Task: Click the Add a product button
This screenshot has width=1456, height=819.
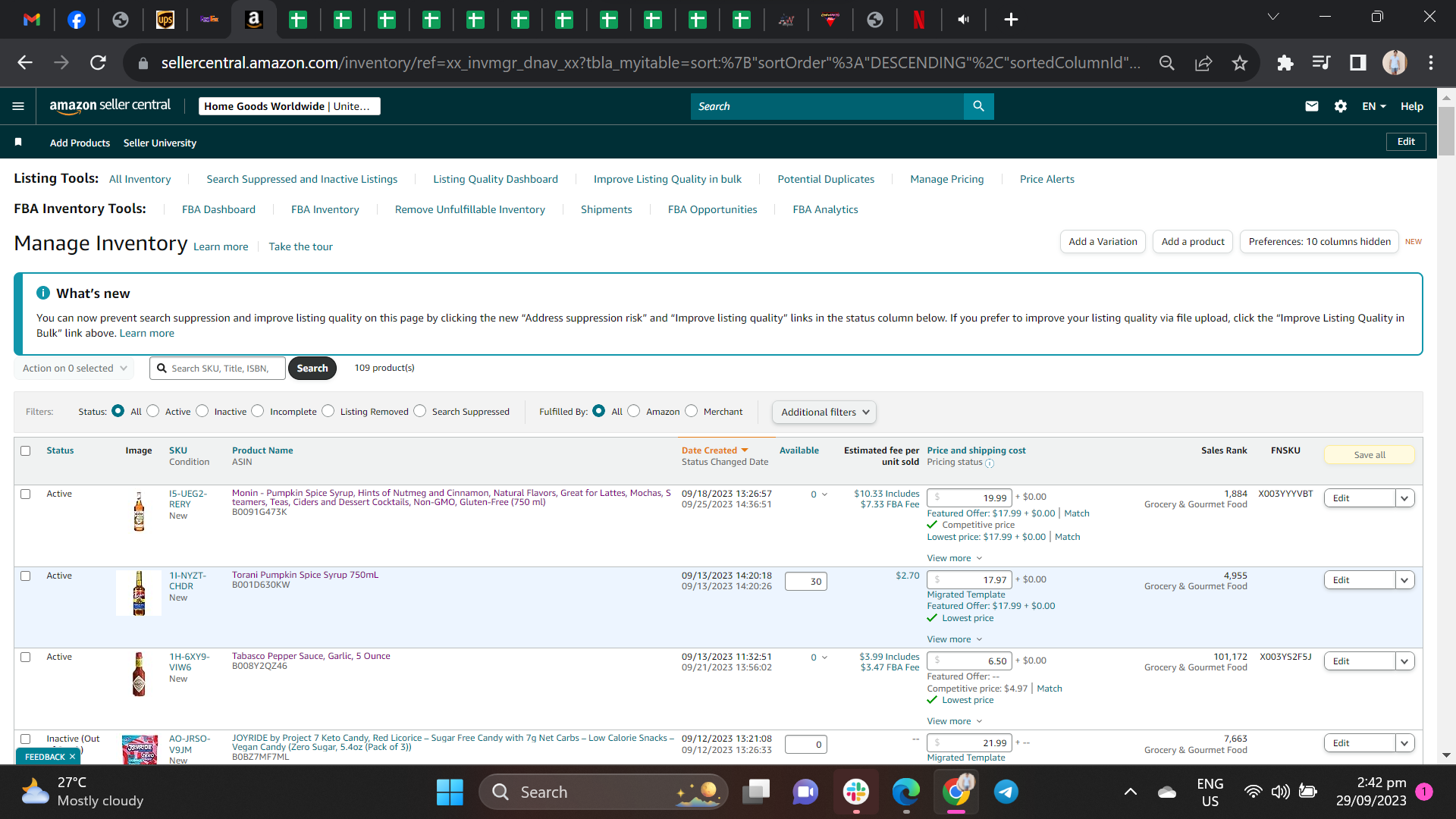Action: click(1193, 242)
